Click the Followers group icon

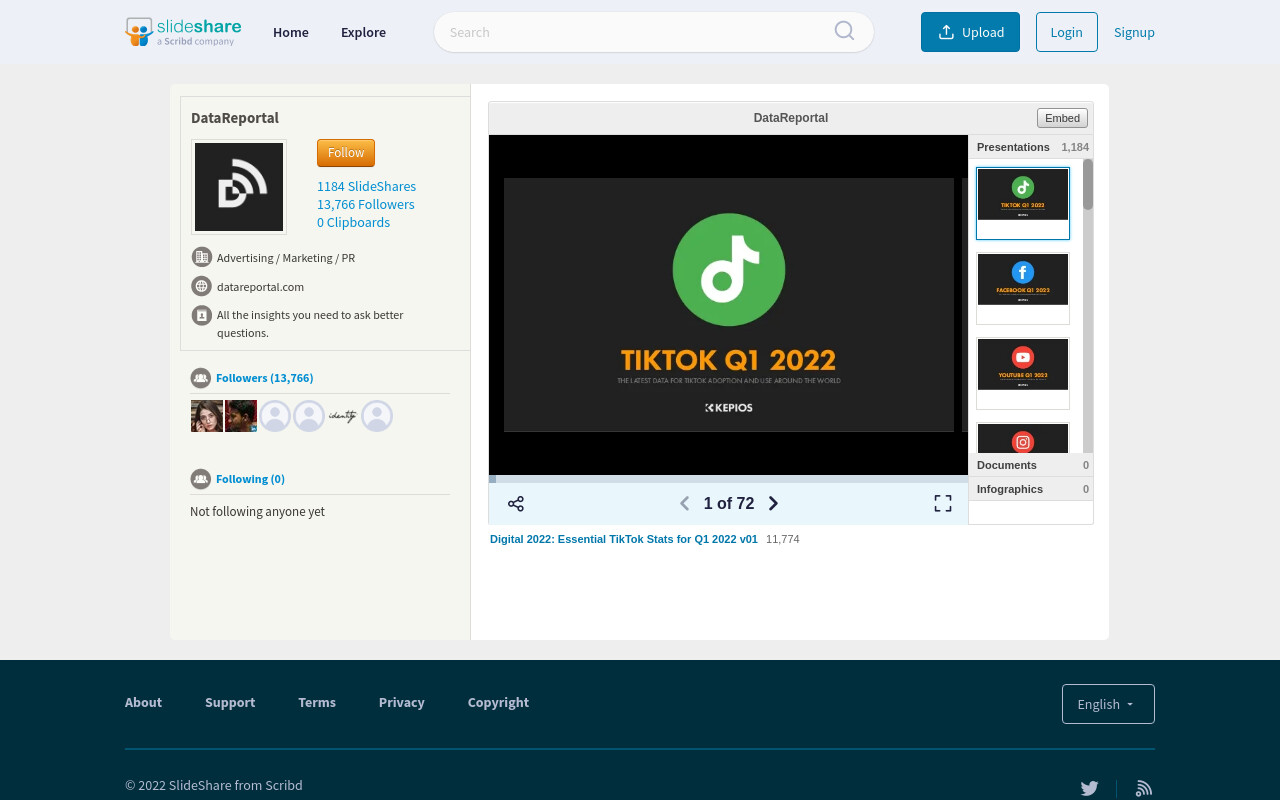pyautogui.click(x=201, y=378)
